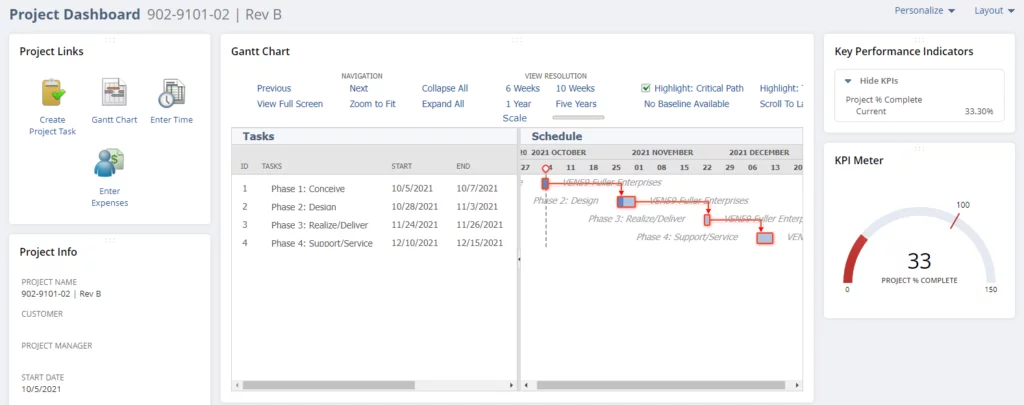
Task: Click the Zoom to Fit link
Action: point(372,104)
